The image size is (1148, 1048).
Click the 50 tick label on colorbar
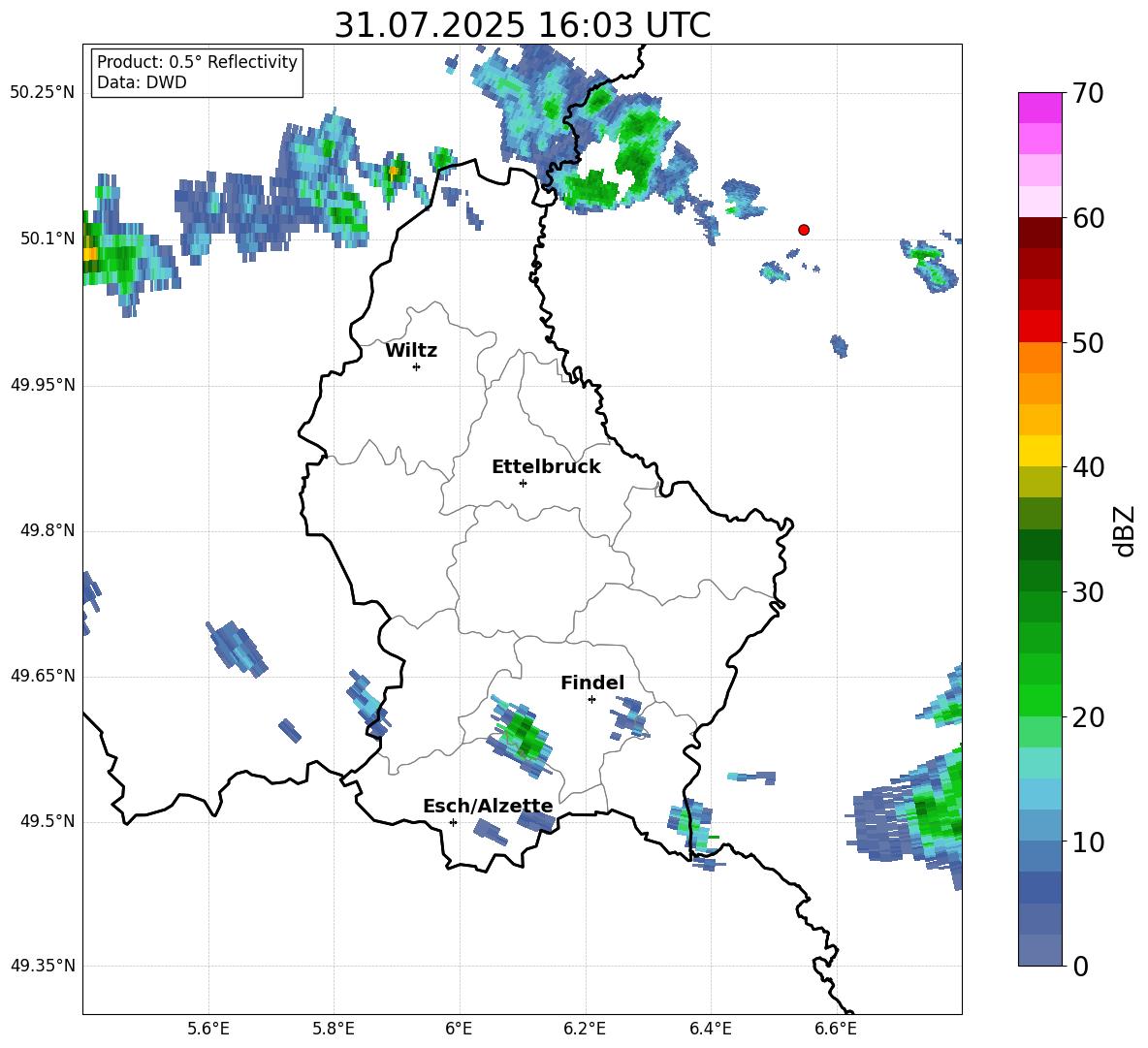(1089, 342)
